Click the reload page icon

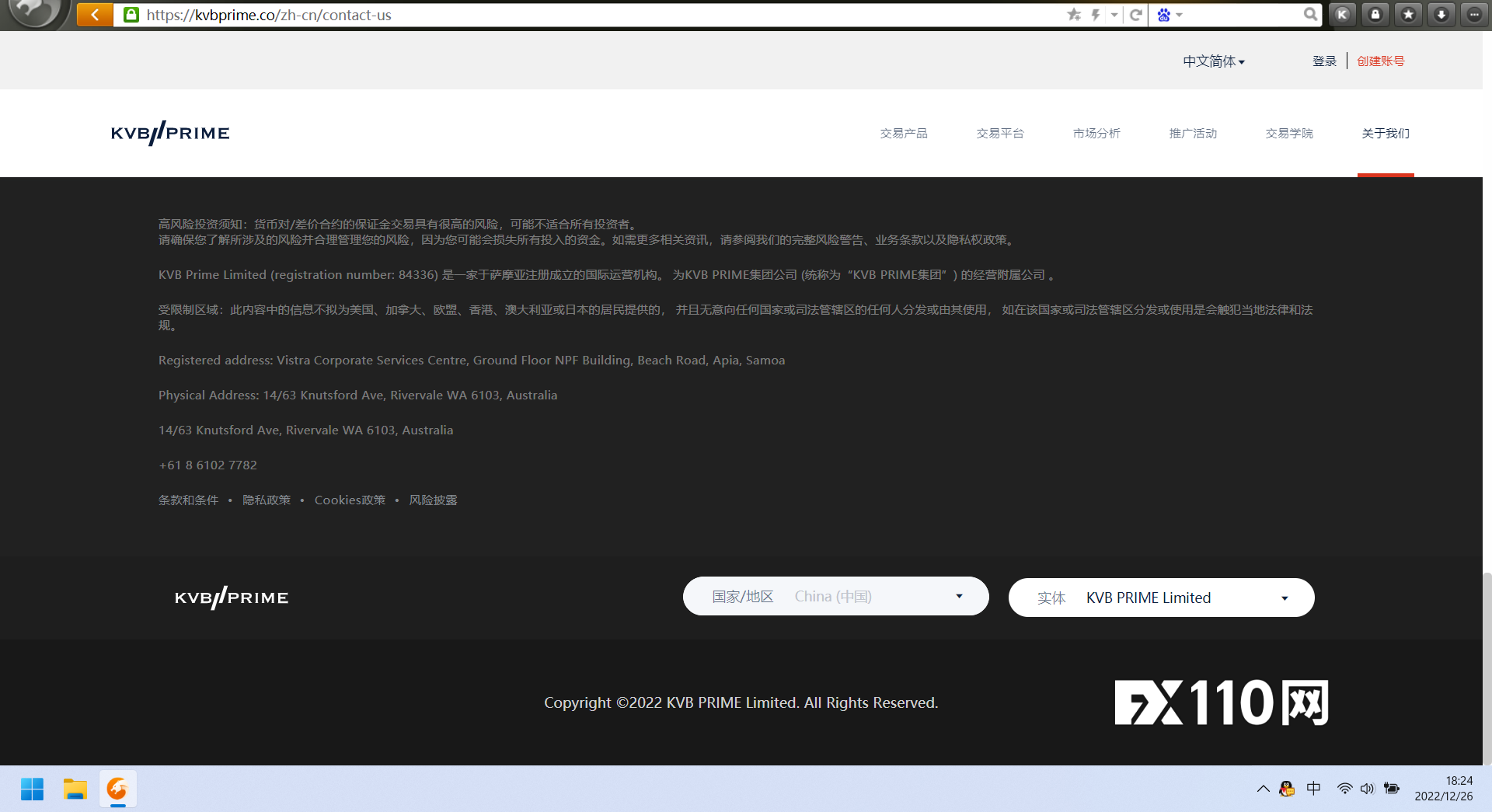pos(1135,15)
